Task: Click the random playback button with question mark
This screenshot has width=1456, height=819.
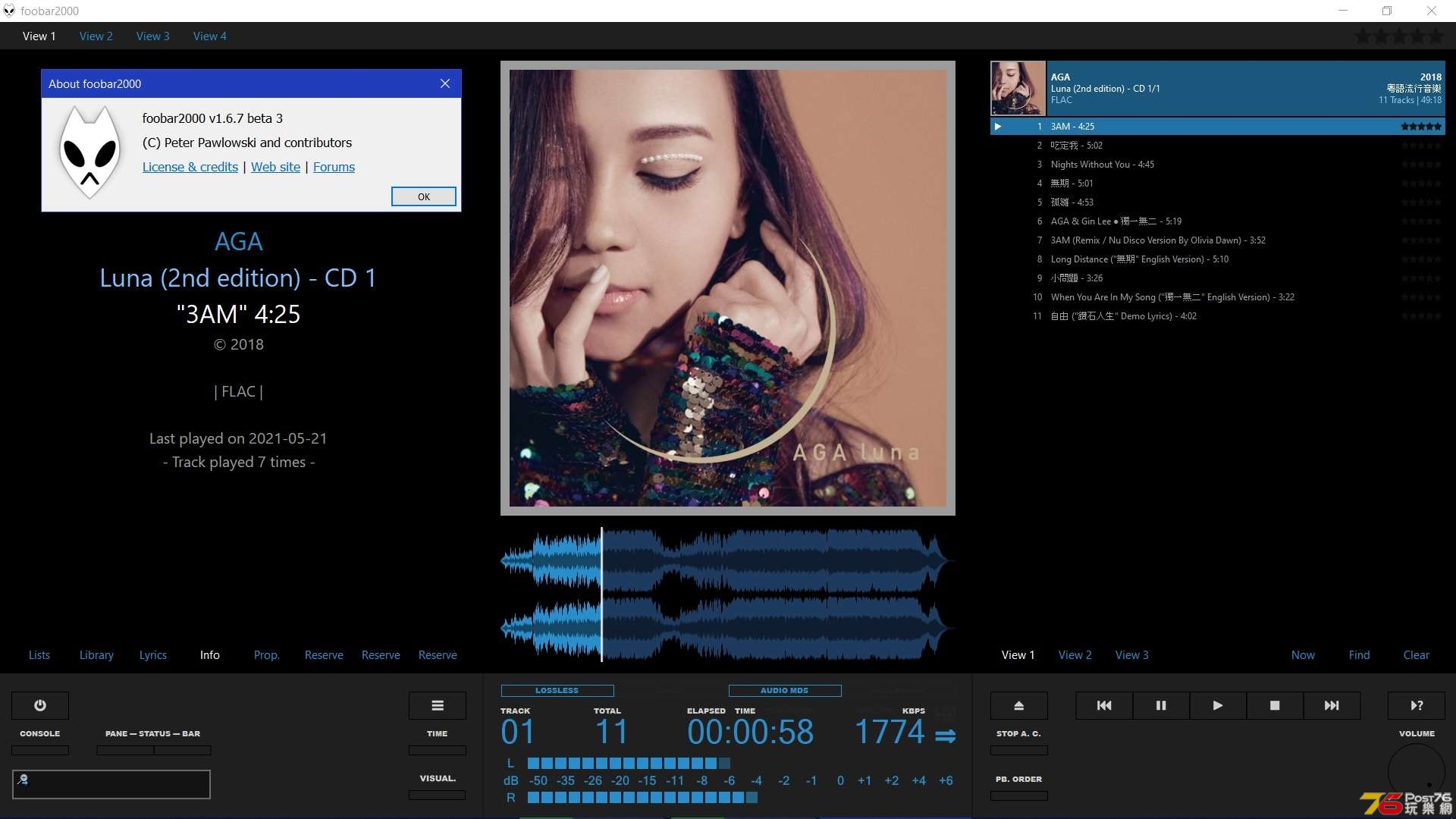Action: pyautogui.click(x=1417, y=705)
